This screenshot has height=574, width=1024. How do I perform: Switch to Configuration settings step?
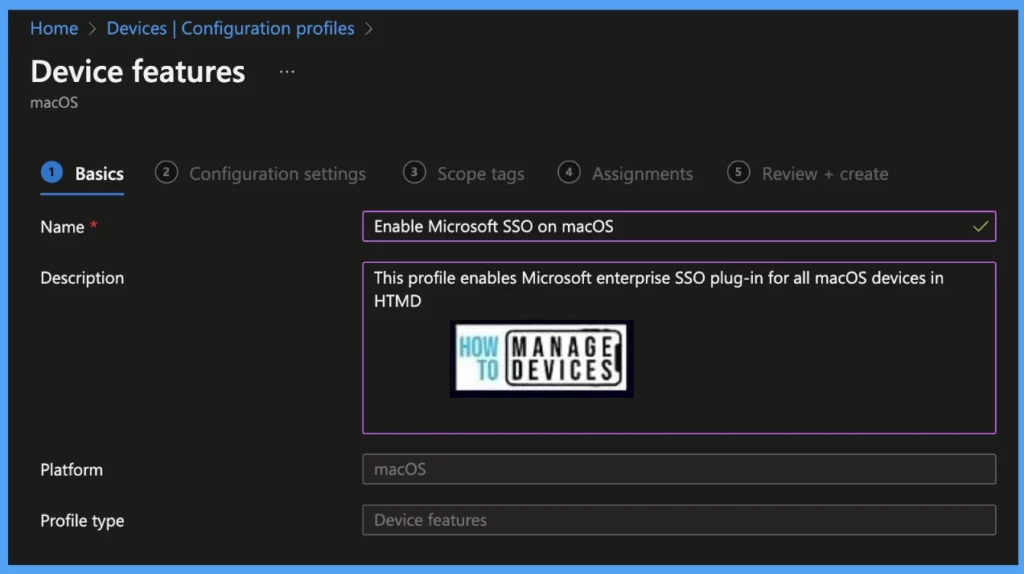point(261,174)
